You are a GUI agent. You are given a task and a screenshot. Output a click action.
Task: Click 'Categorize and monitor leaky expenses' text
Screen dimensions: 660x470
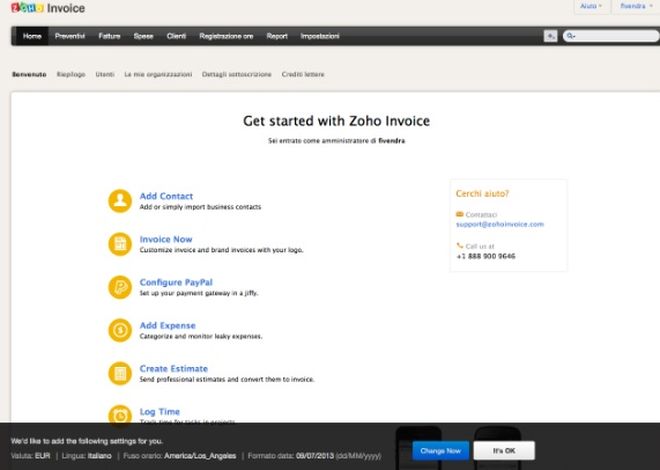201,336
